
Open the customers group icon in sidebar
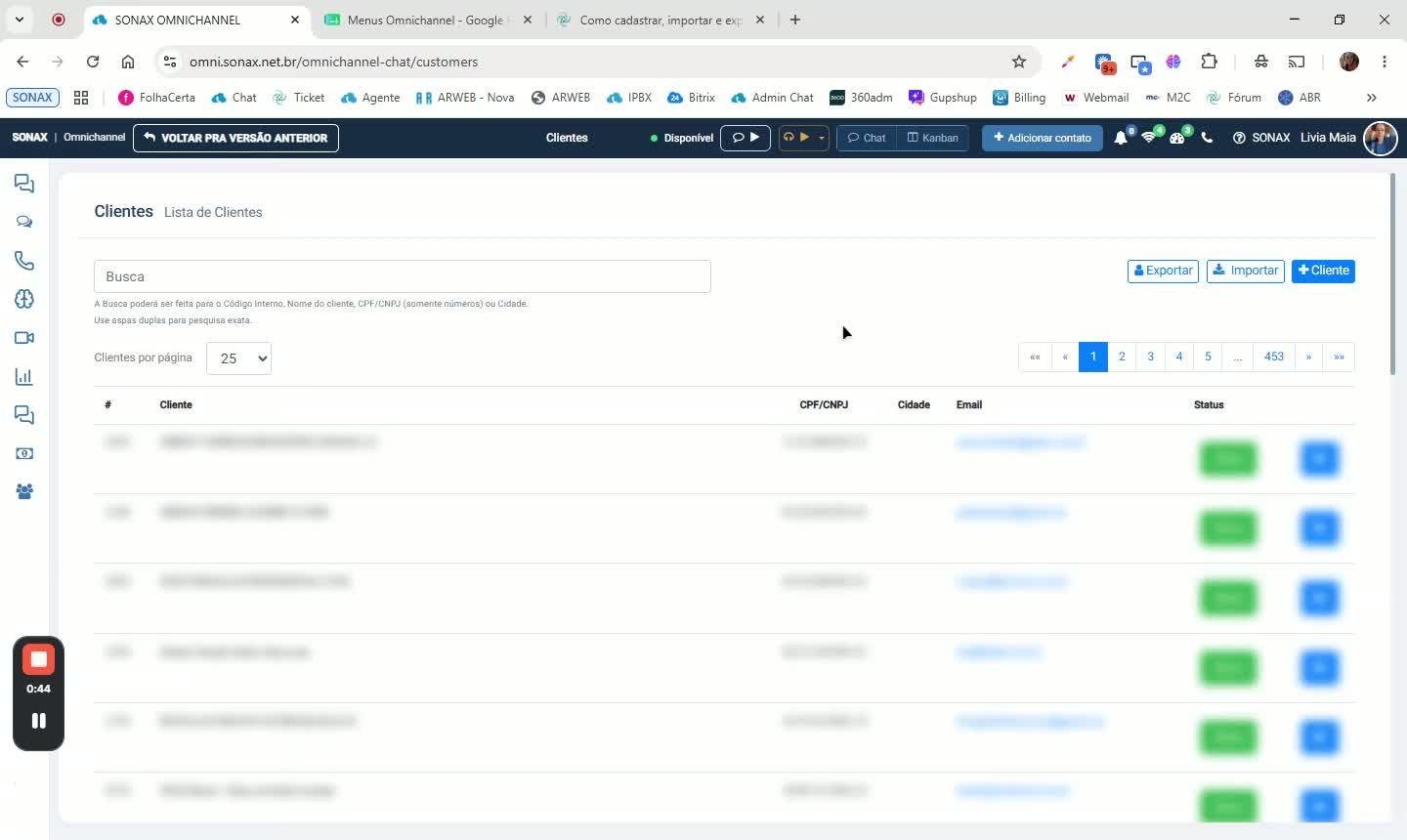[24, 492]
